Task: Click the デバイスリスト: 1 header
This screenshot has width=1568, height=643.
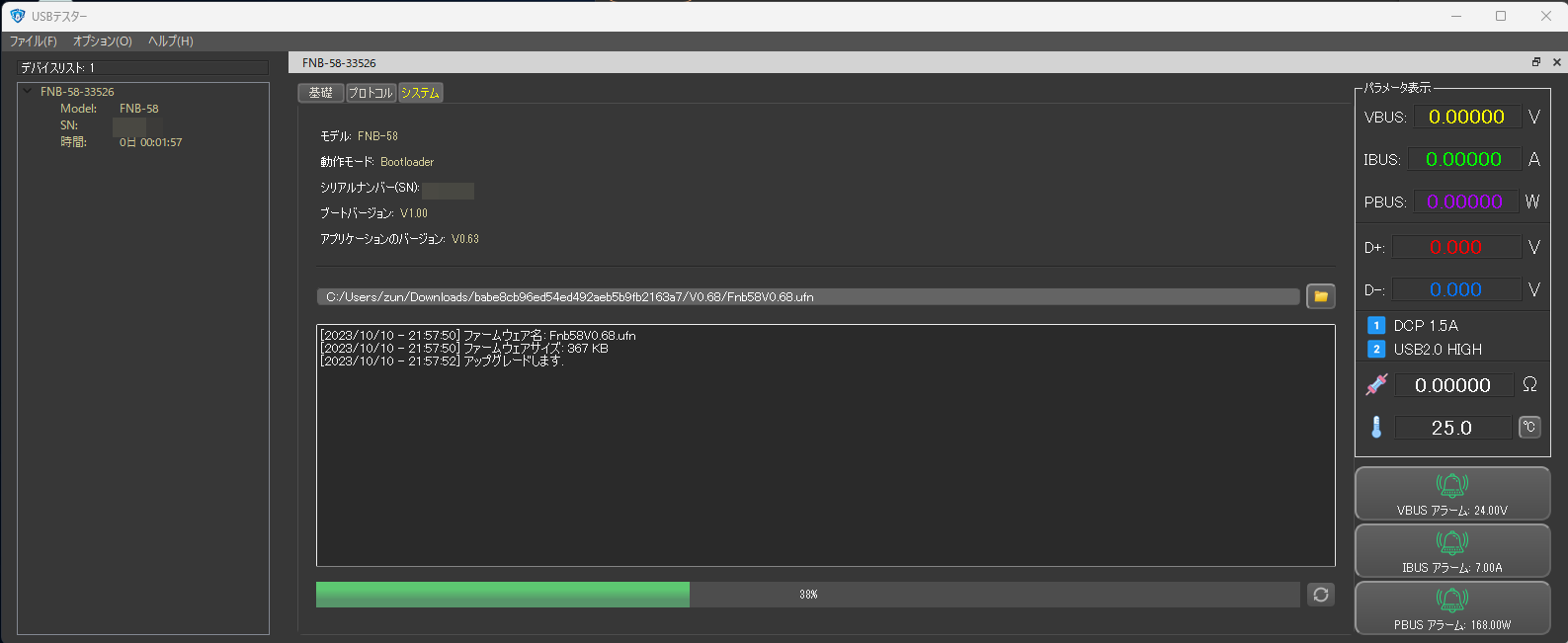Action: coord(143,68)
